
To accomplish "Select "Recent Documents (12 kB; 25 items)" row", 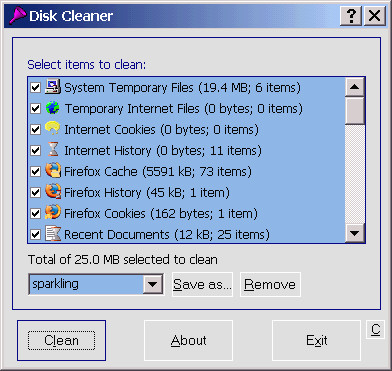I will [x=186, y=234].
